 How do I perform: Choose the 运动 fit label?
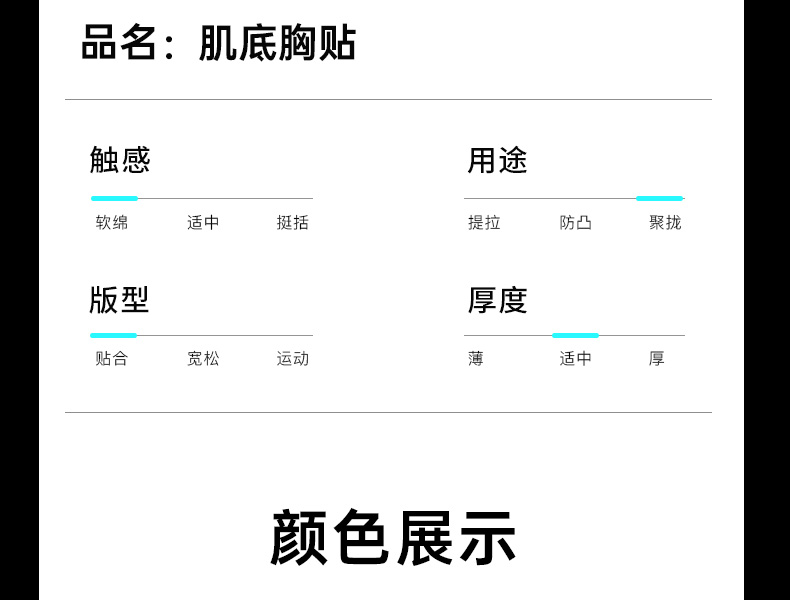tap(293, 358)
